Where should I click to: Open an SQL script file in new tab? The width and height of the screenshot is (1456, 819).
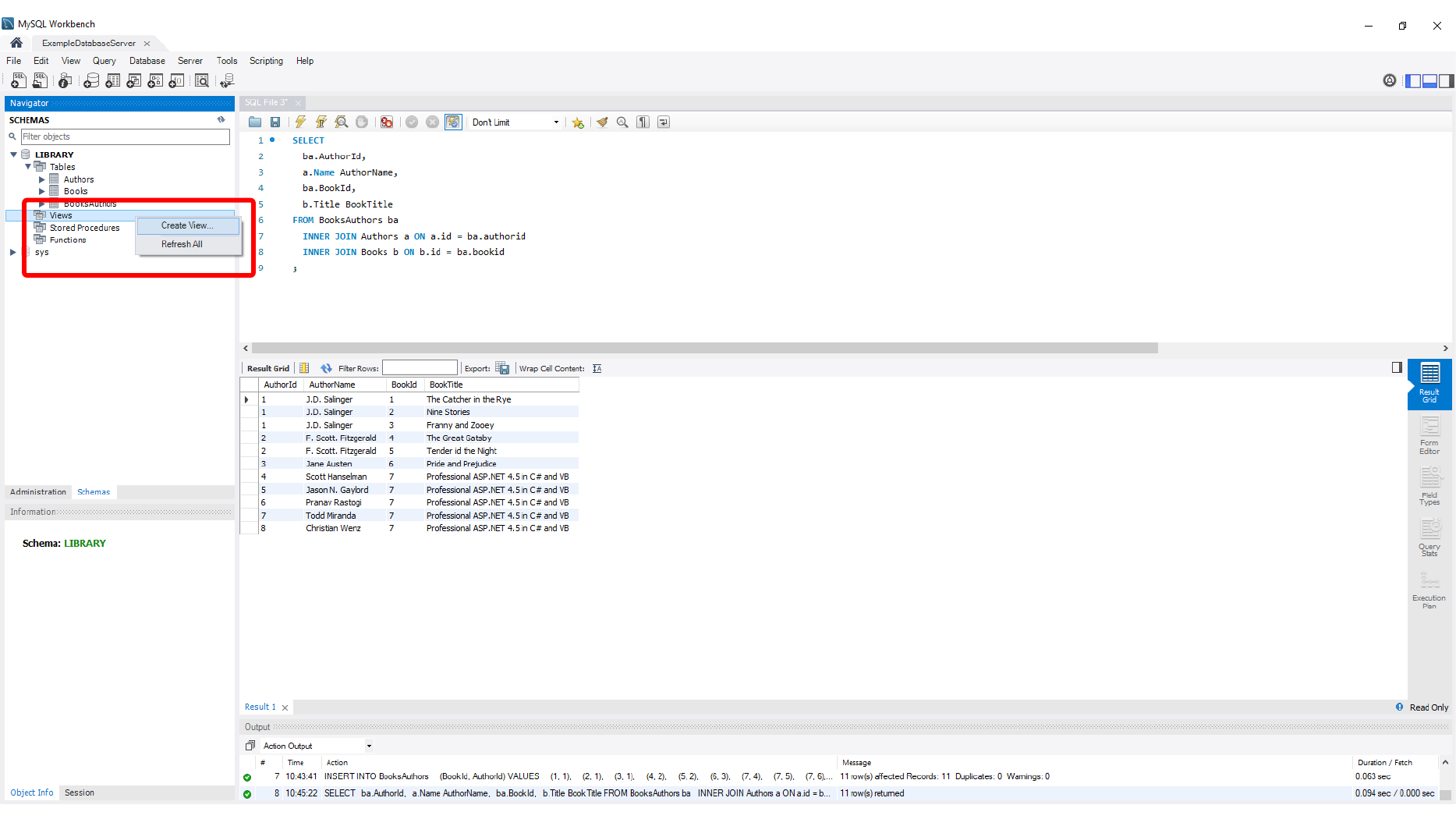tap(40, 80)
